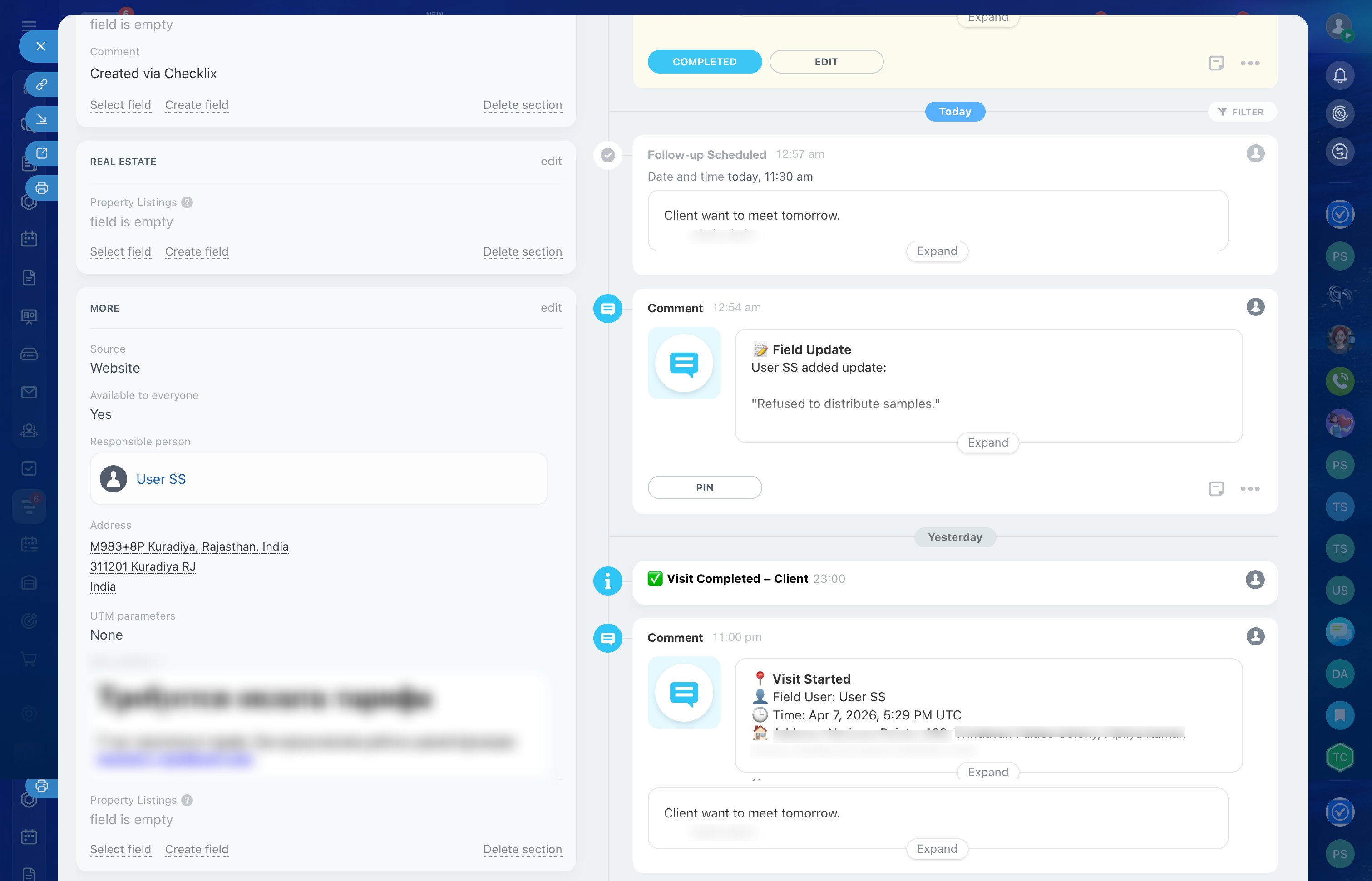Open the notifications bell icon
Viewport: 1372px width, 881px height.
[1339, 75]
